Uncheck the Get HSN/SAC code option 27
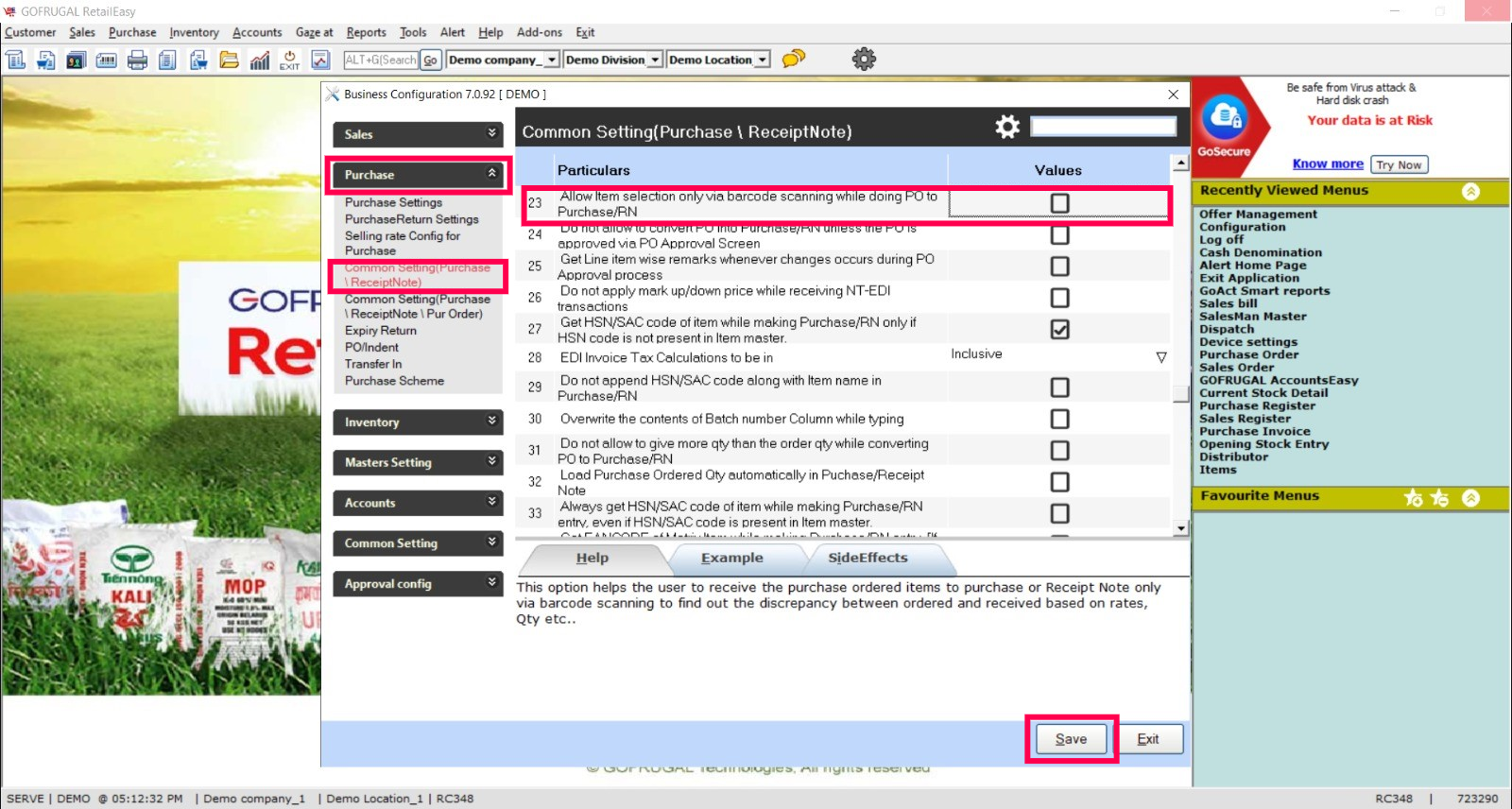 [1059, 329]
